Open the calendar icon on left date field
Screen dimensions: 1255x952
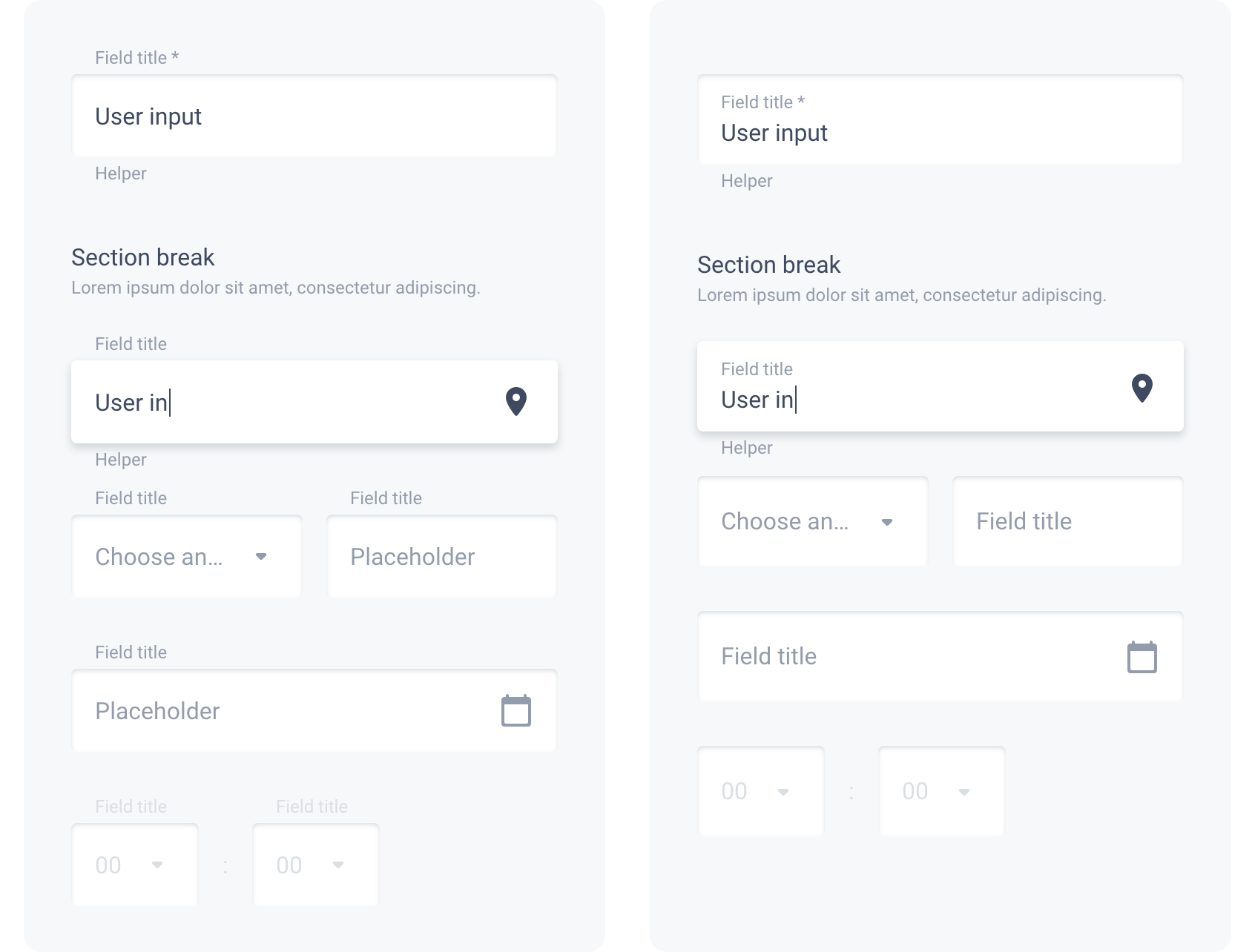[517, 710]
